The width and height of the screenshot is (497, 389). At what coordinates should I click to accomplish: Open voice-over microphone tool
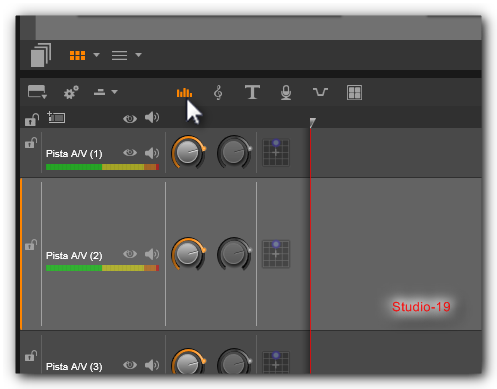286,92
